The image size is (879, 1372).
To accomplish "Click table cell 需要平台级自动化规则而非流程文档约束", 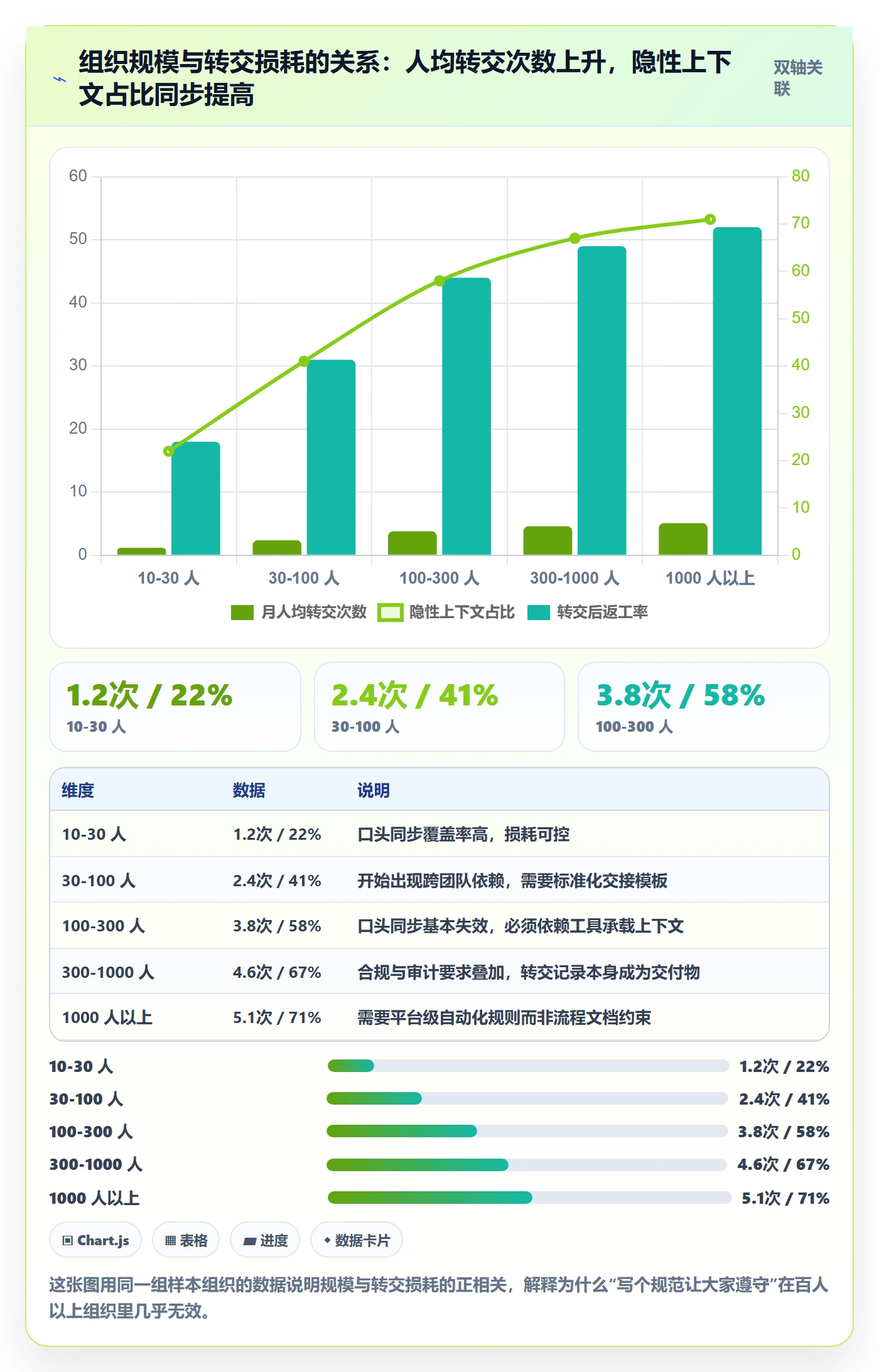I will [x=504, y=1017].
